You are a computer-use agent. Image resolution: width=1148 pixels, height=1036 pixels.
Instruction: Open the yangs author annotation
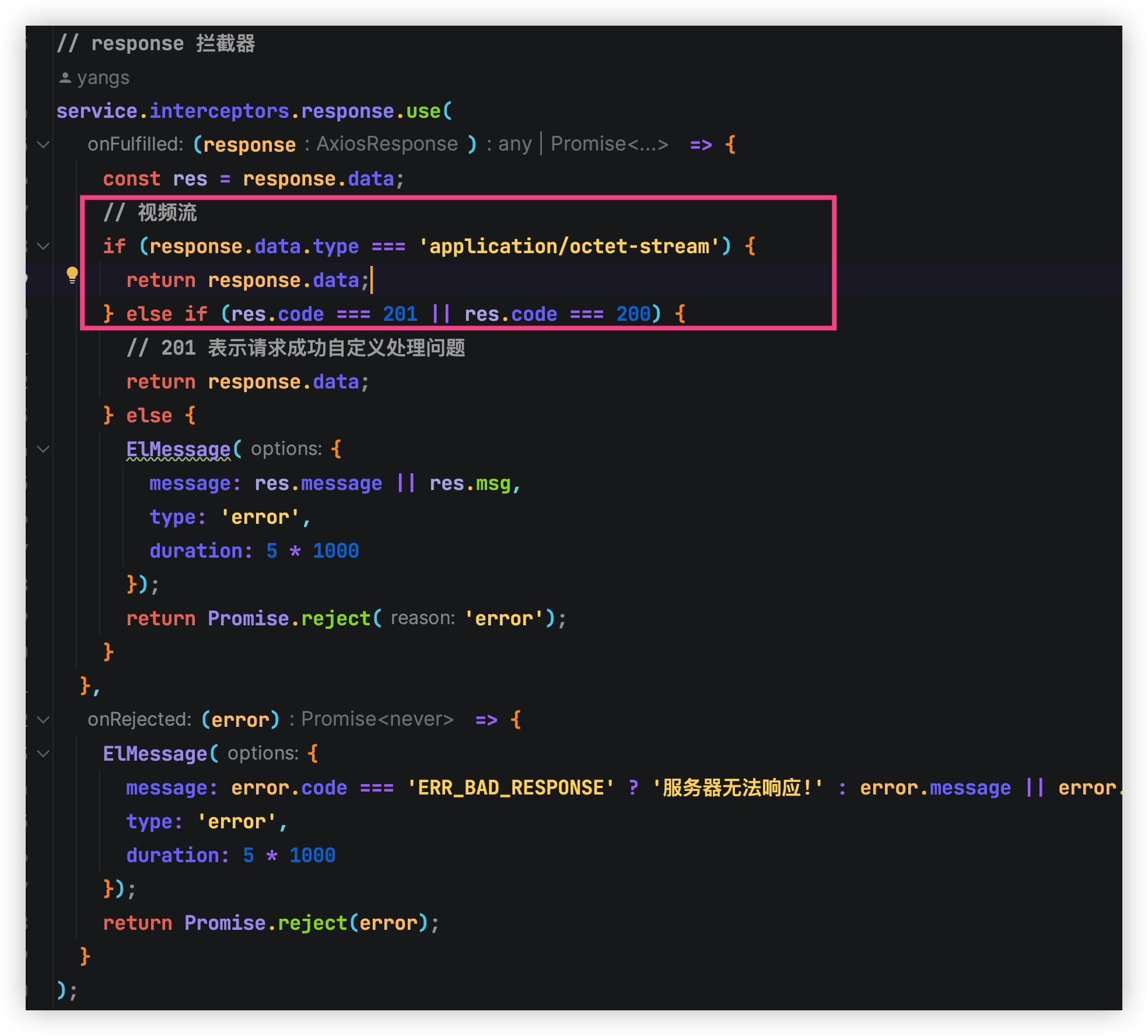(103, 78)
